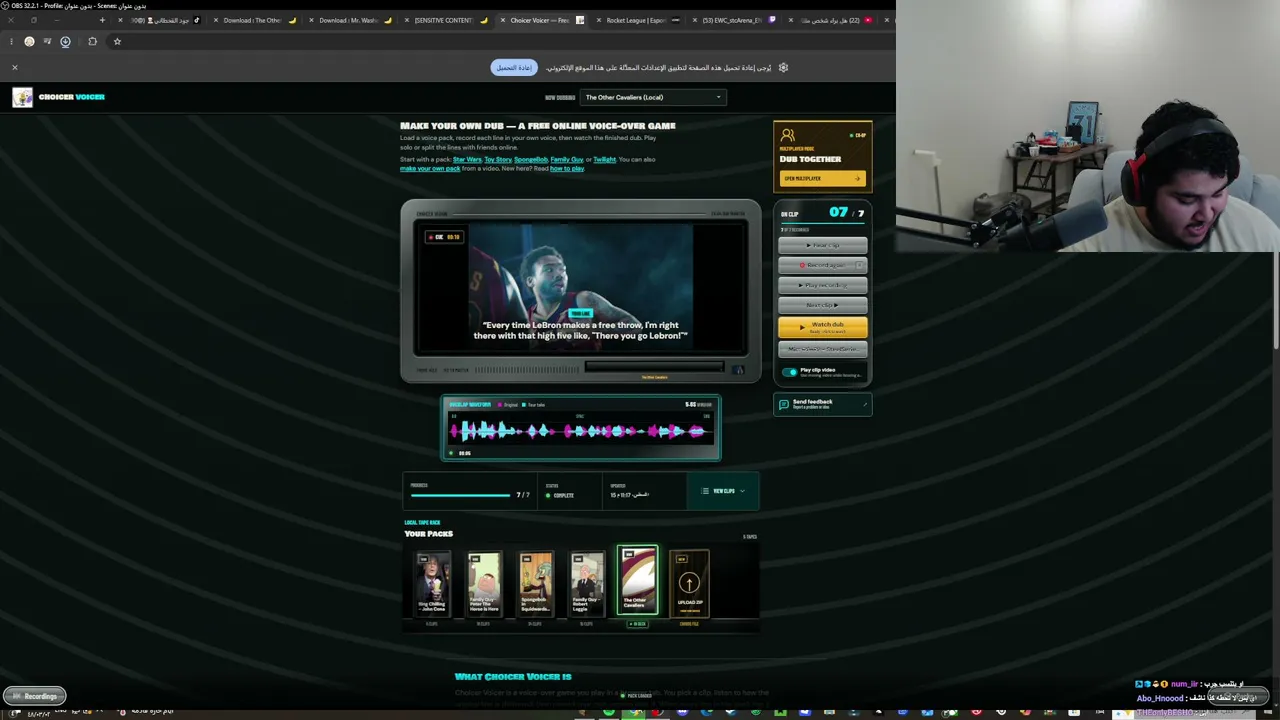Follow the 'SpongeBob' pack link

(x=531, y=160)
